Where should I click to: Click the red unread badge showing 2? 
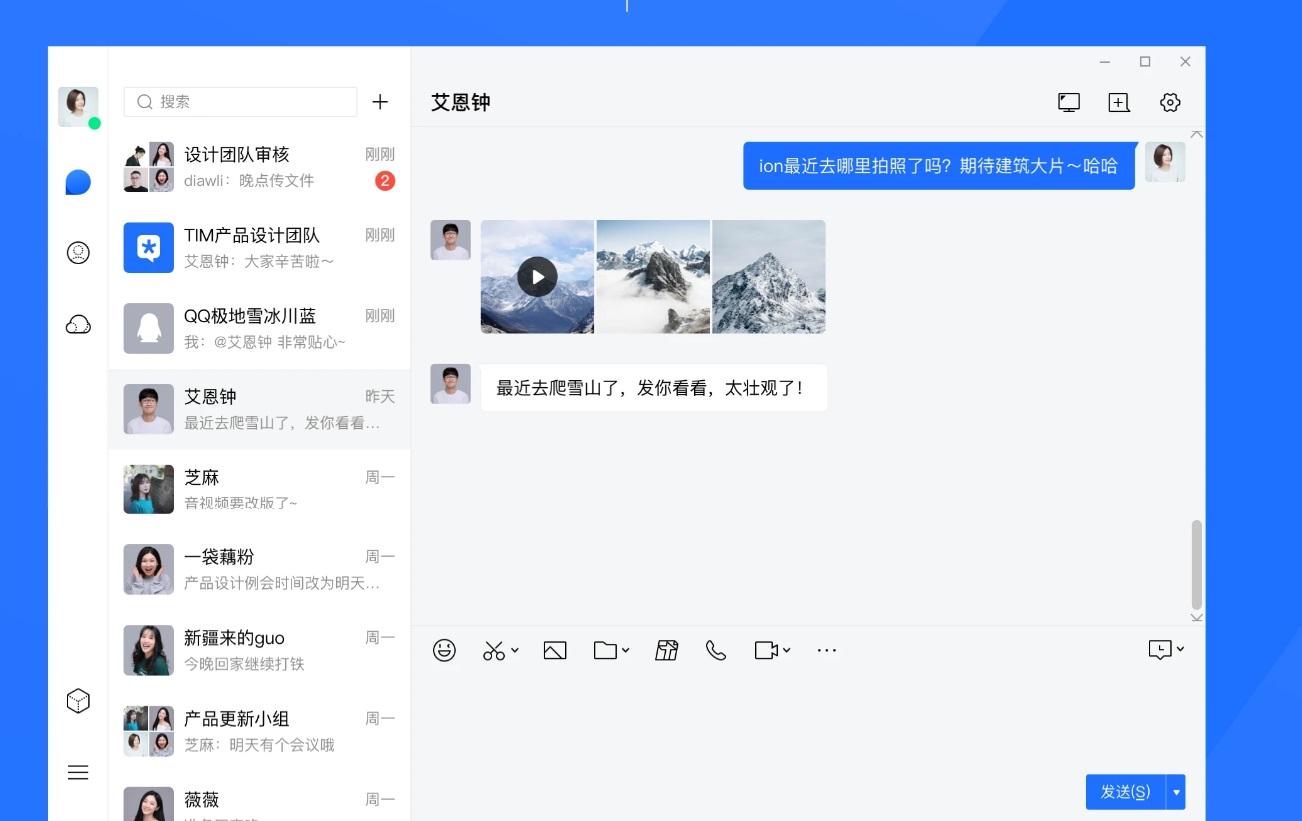click(385, 181)
